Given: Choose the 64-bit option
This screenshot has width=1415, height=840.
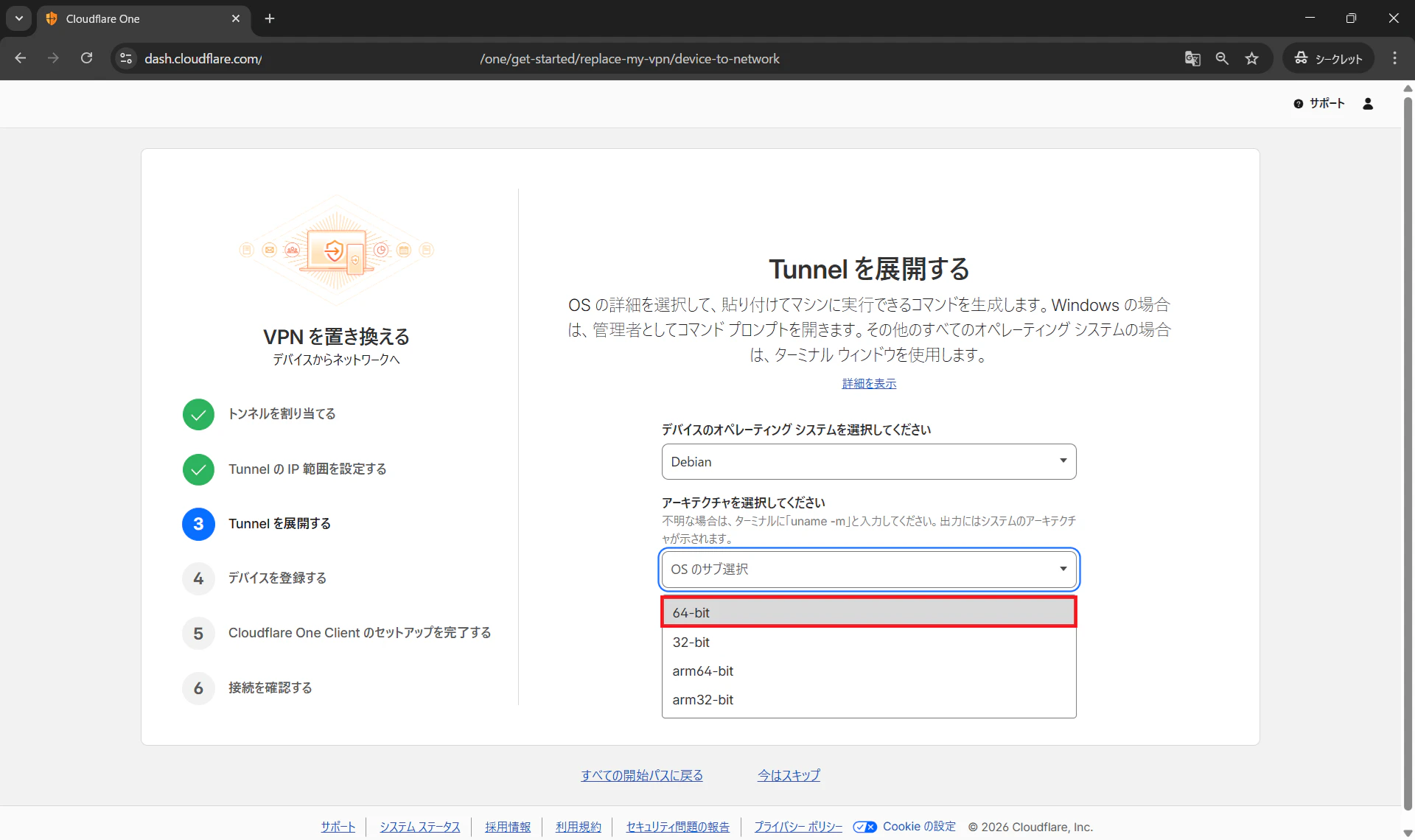Looking at the screenshot, I should click(x=869, y=612).
